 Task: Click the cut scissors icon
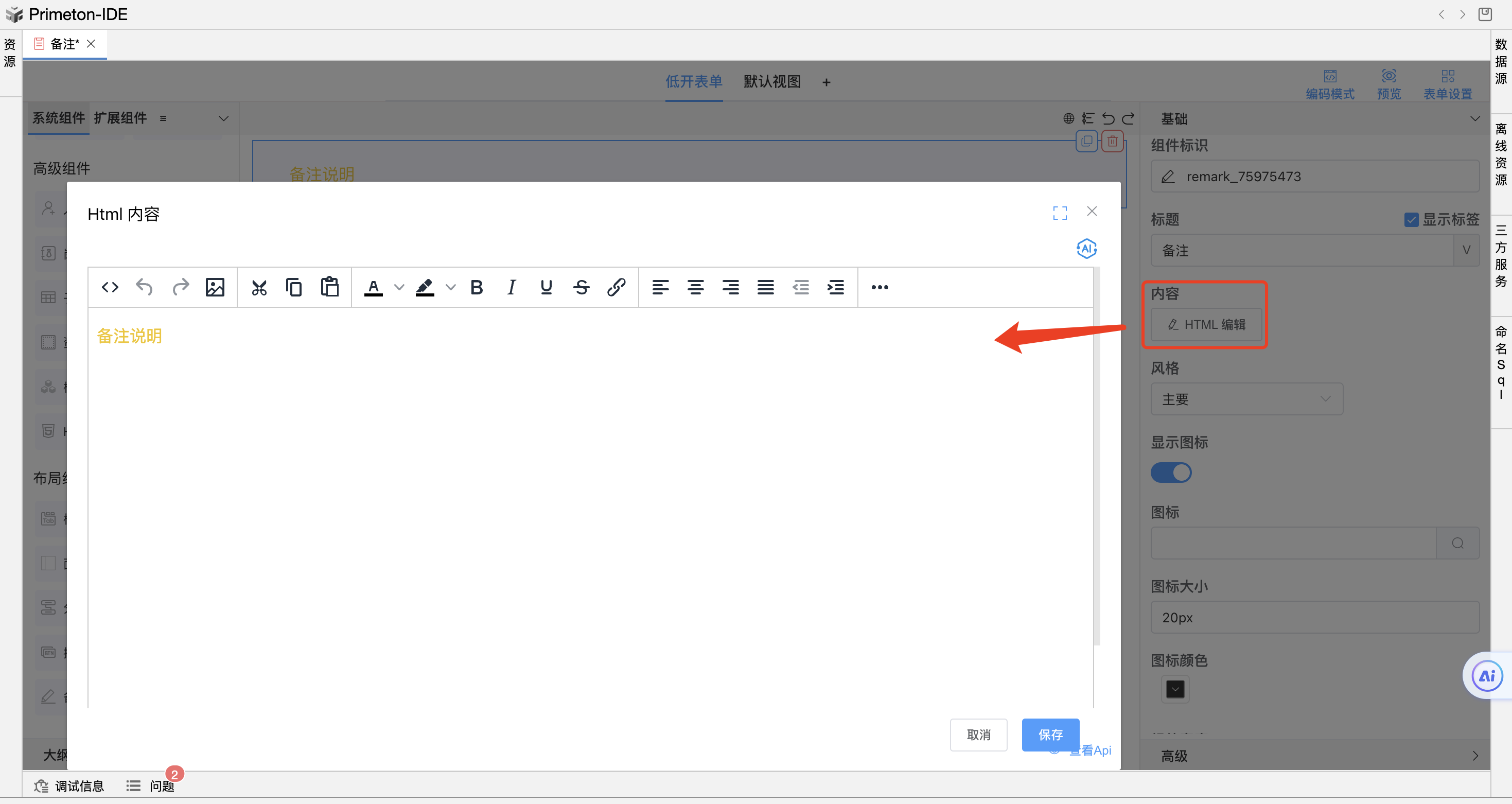coord(259,287)
